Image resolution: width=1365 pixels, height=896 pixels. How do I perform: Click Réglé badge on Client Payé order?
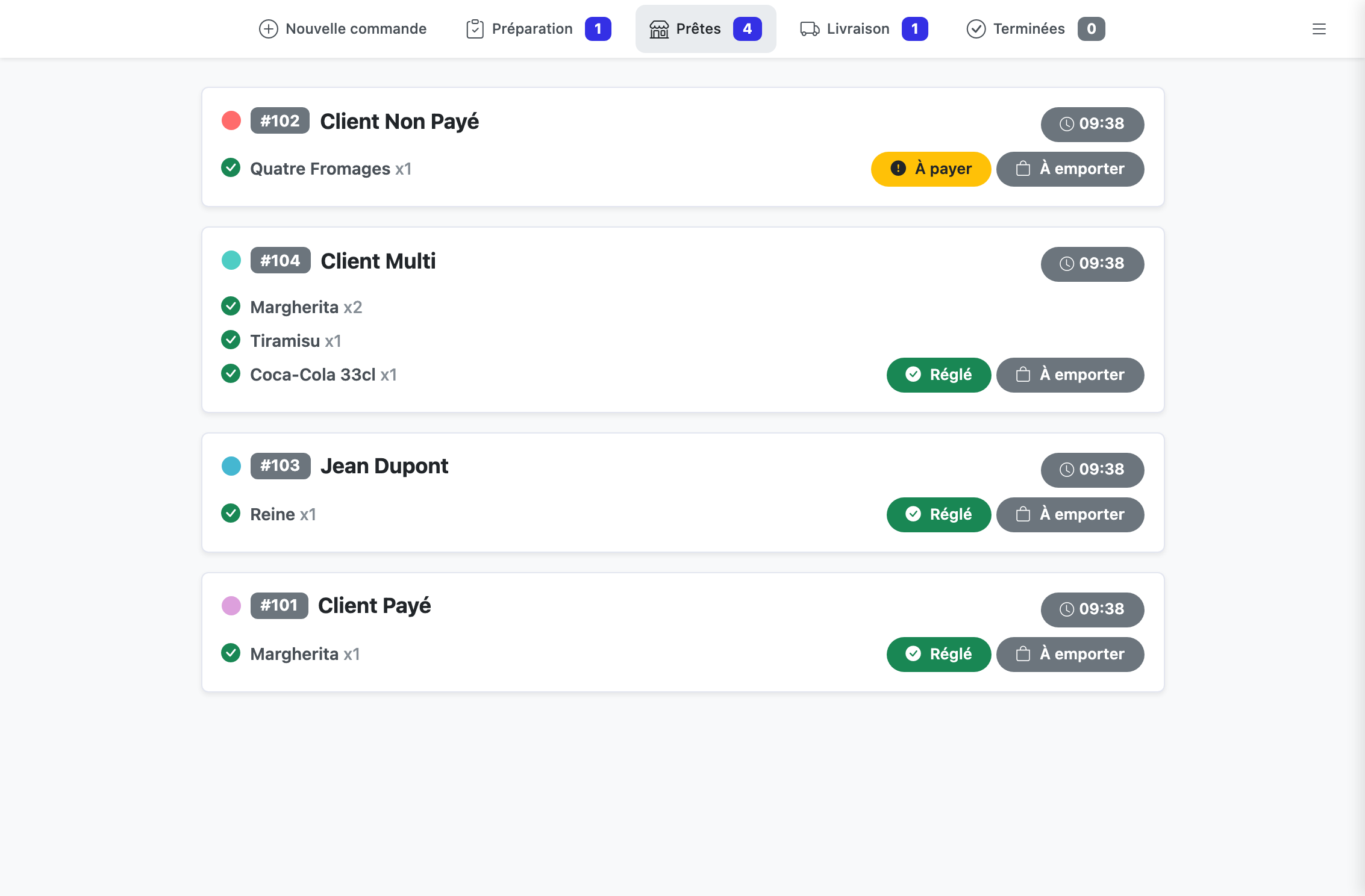pos(939,655)
